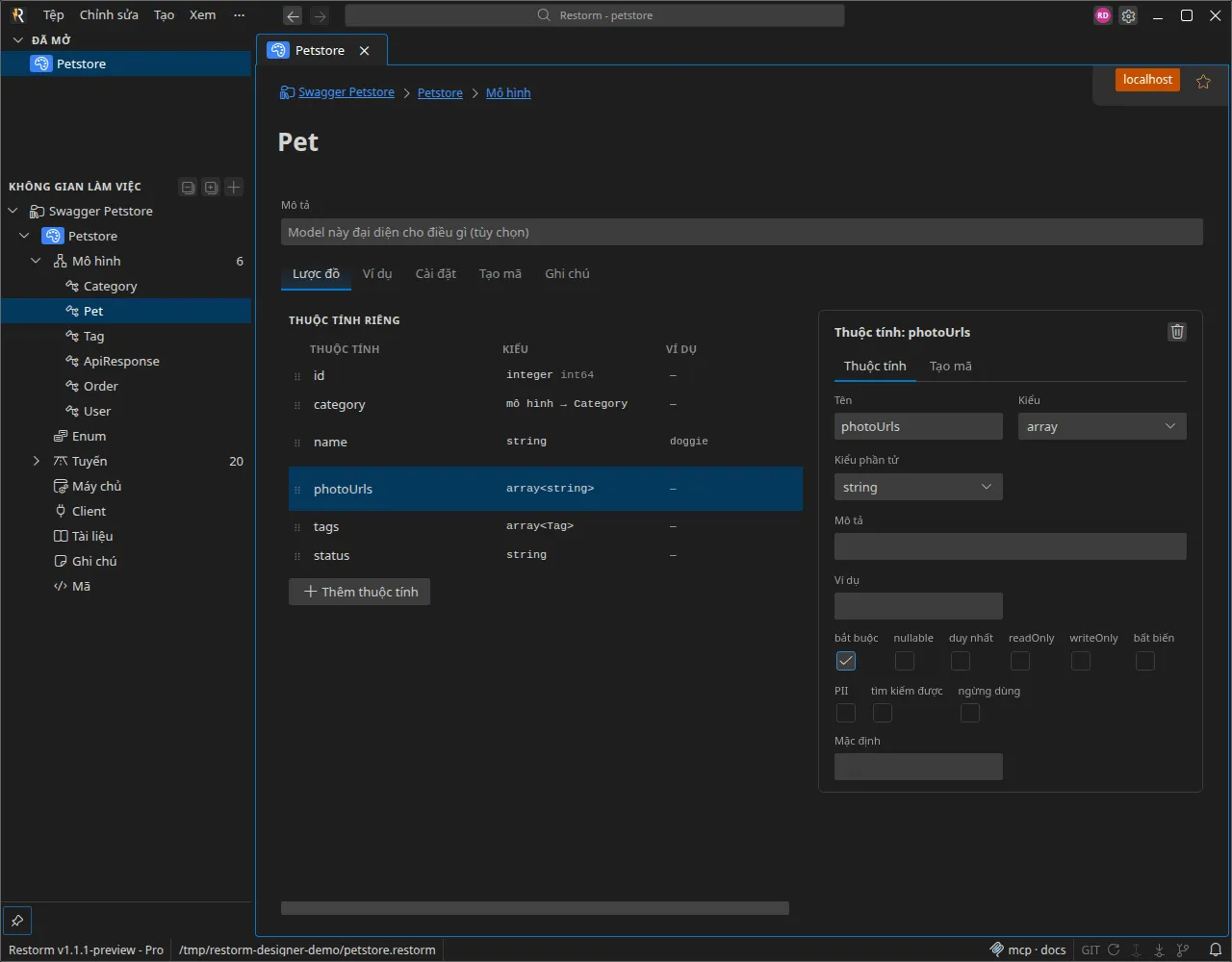
Task: Expand the Tuyến tree node
Action: (x=37, y=462)
